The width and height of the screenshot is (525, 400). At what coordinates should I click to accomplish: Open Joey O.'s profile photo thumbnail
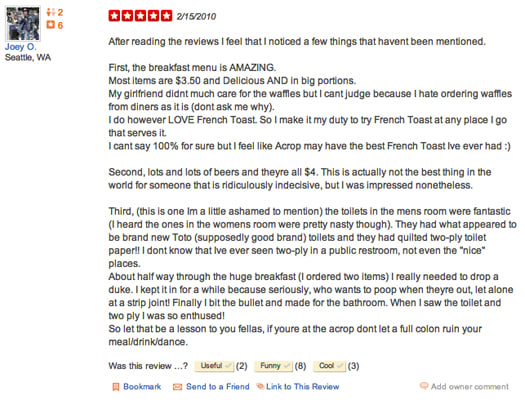tap(23, 23)
